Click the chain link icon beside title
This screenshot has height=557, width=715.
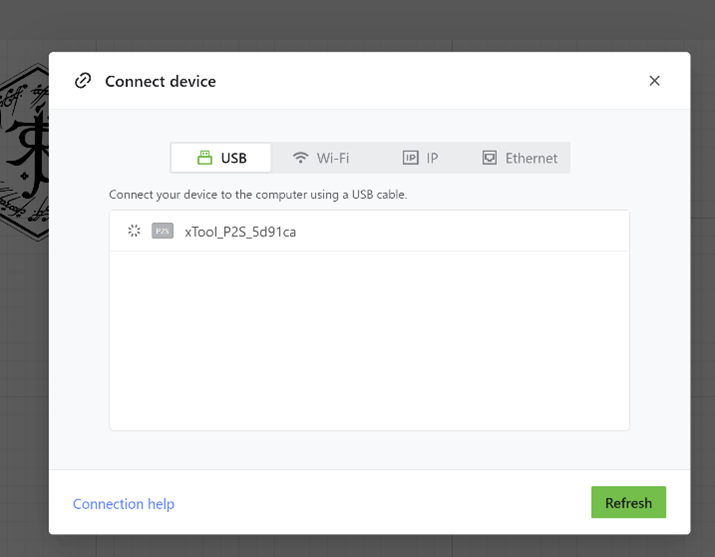click(83, 81)
